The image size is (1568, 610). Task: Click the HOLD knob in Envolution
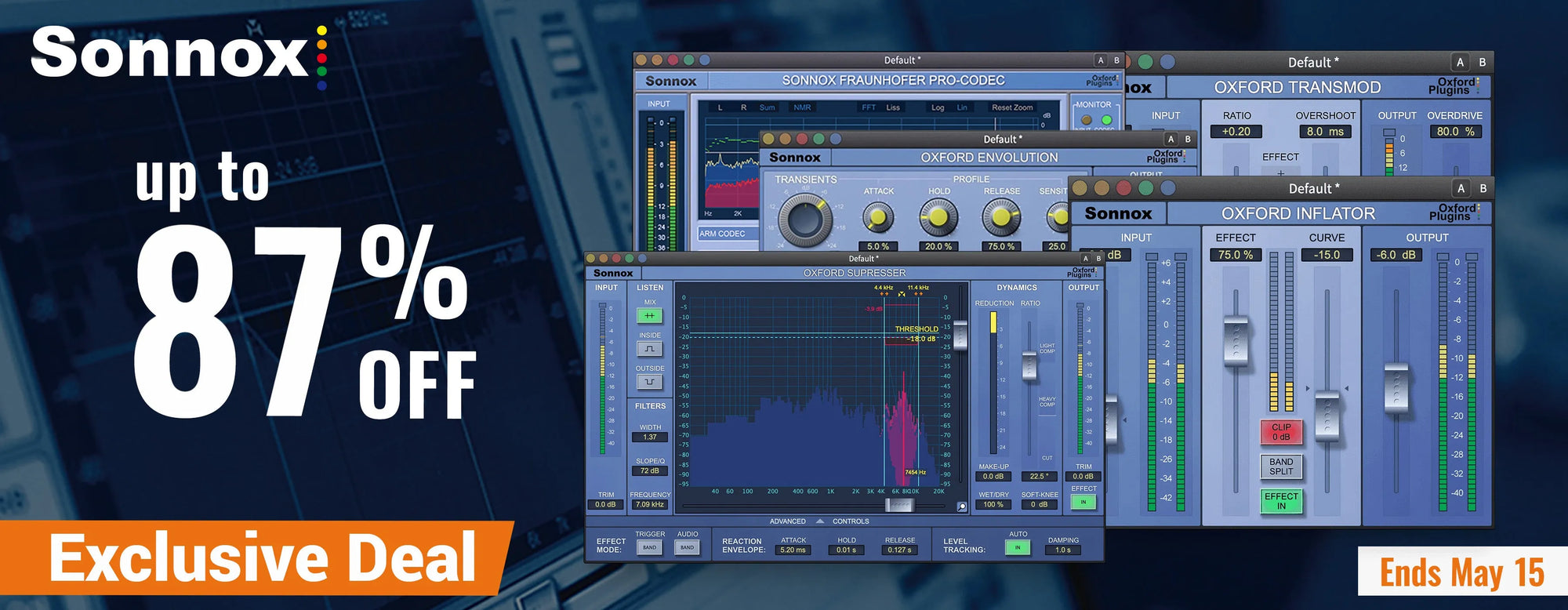point(938,217)
